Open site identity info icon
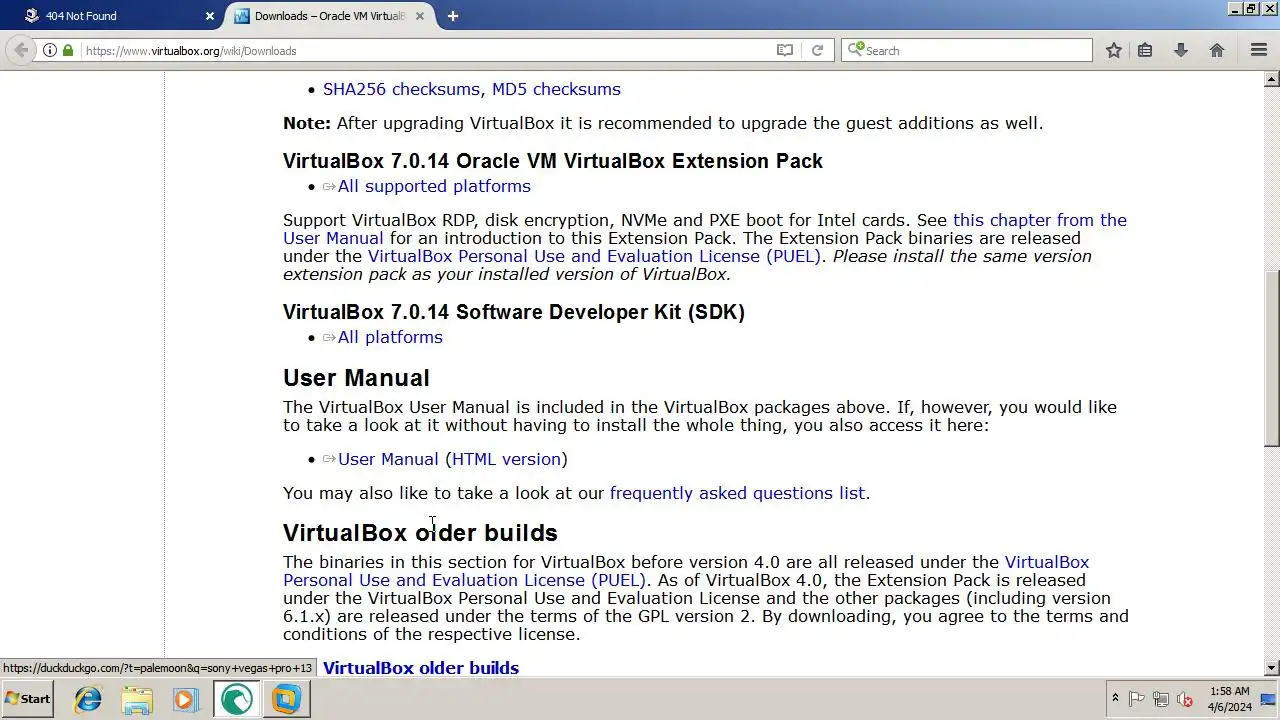Image resolution: width=1280 pixels, height=720 pixels. click(x=50, y=50)
